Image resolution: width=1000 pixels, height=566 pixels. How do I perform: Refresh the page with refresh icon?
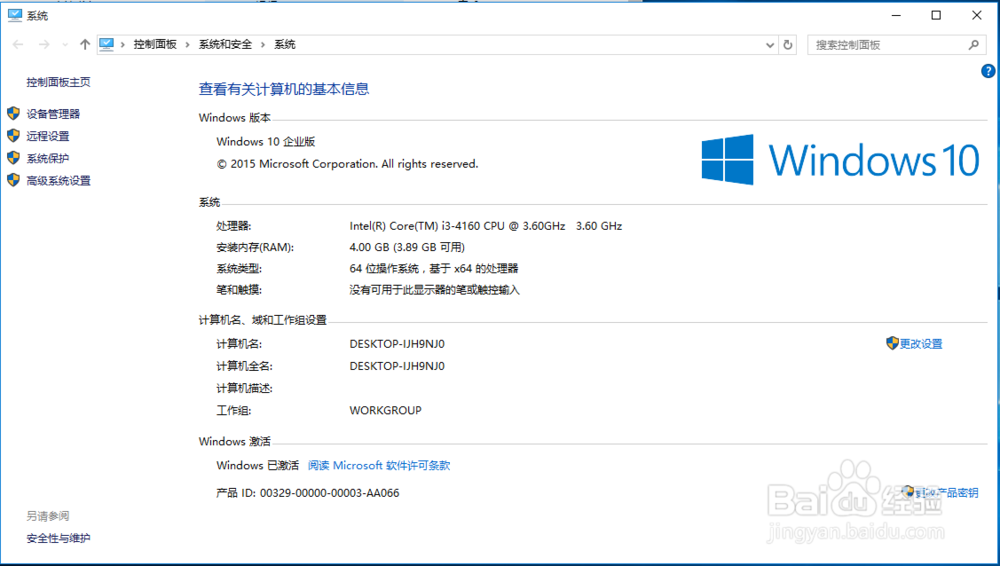[788, 45]
